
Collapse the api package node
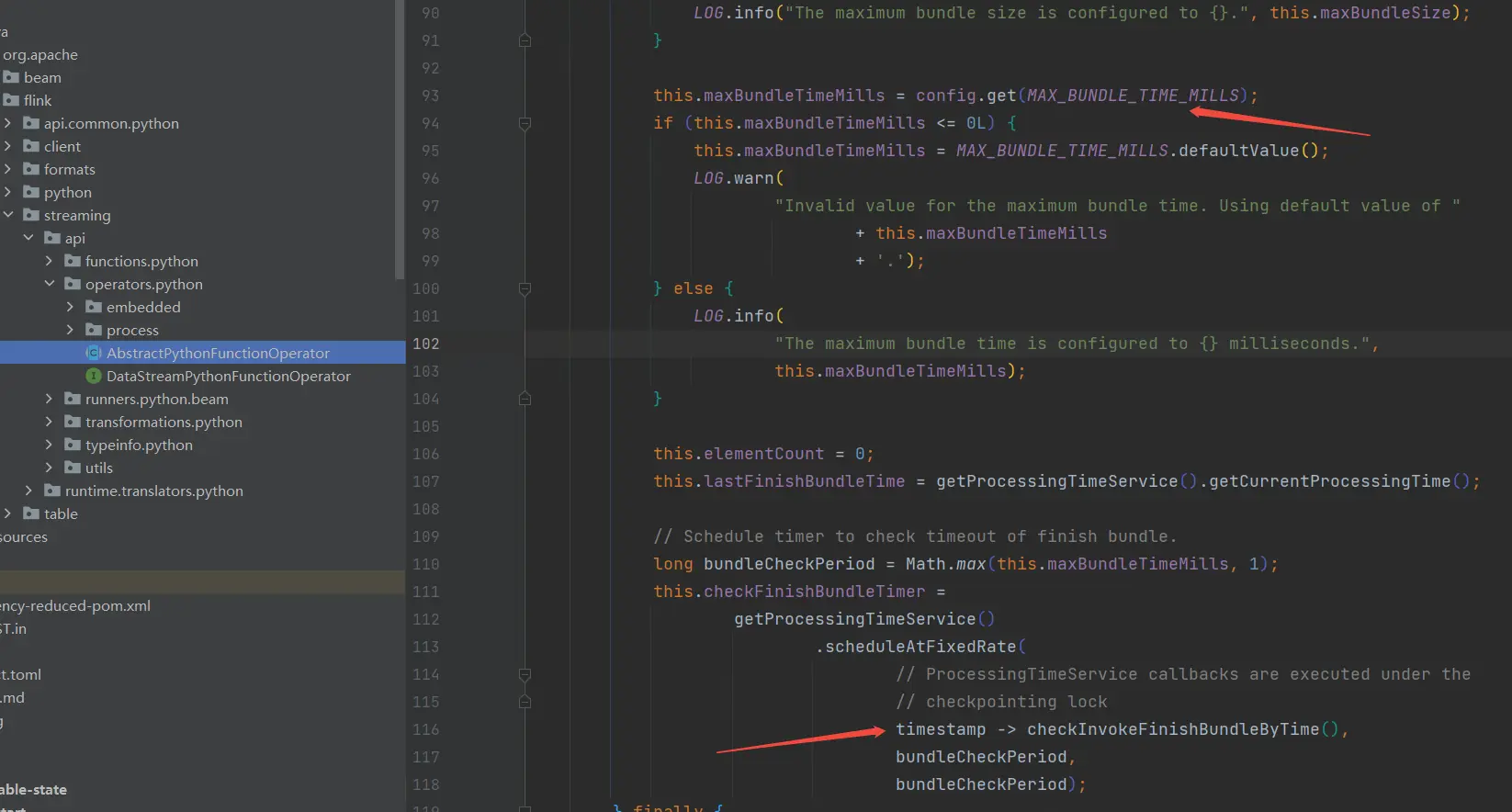point(28,238)
